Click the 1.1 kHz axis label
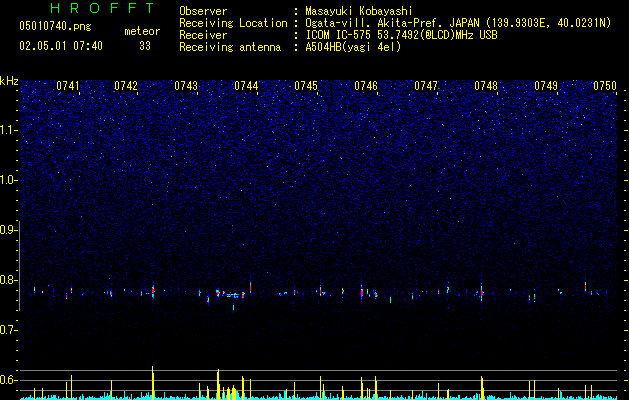629x400 pixels. click(8, 130)
